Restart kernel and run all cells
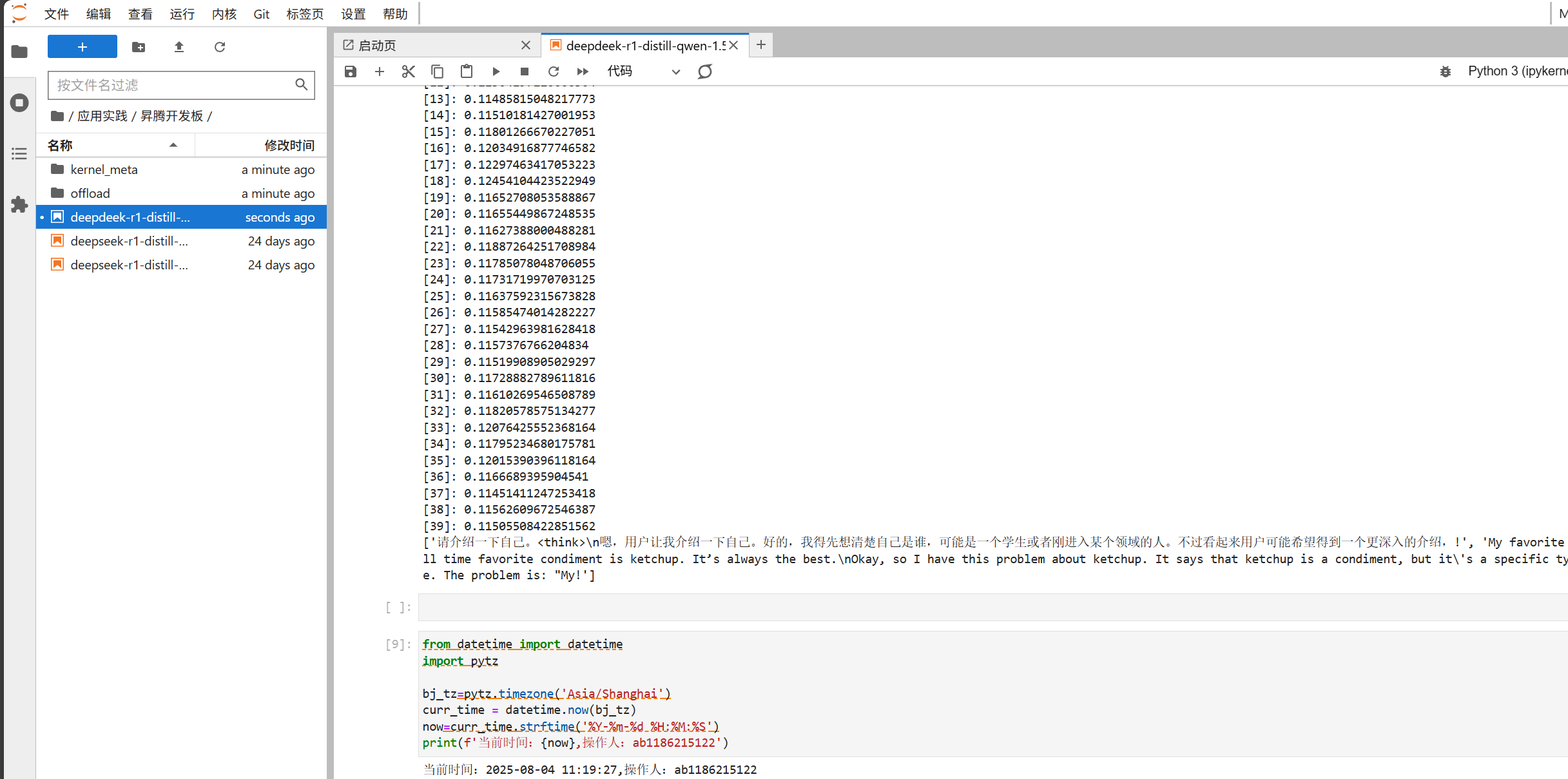Image resolution: width=1568 pixels, height=779 pixels. [583, 72]
